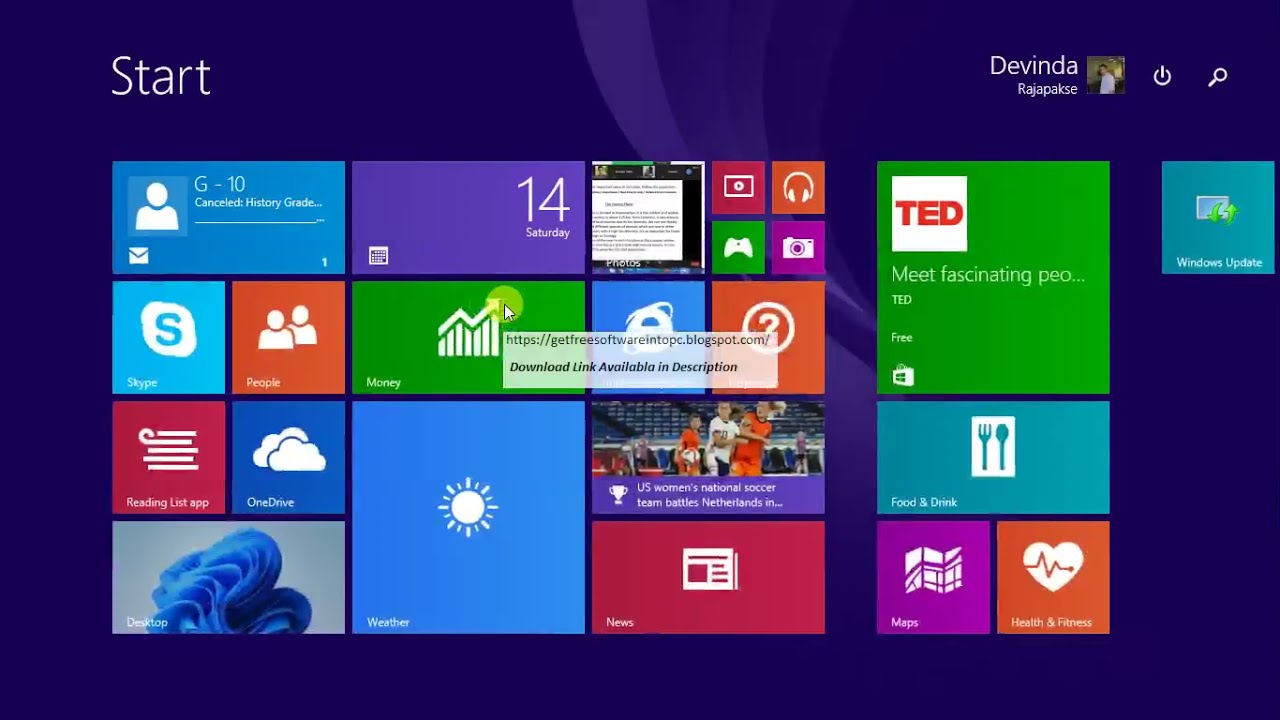Open the Sports tile about US women's soccer
The height and width of the screenshot is (720, 1280).
pos(708,457)
